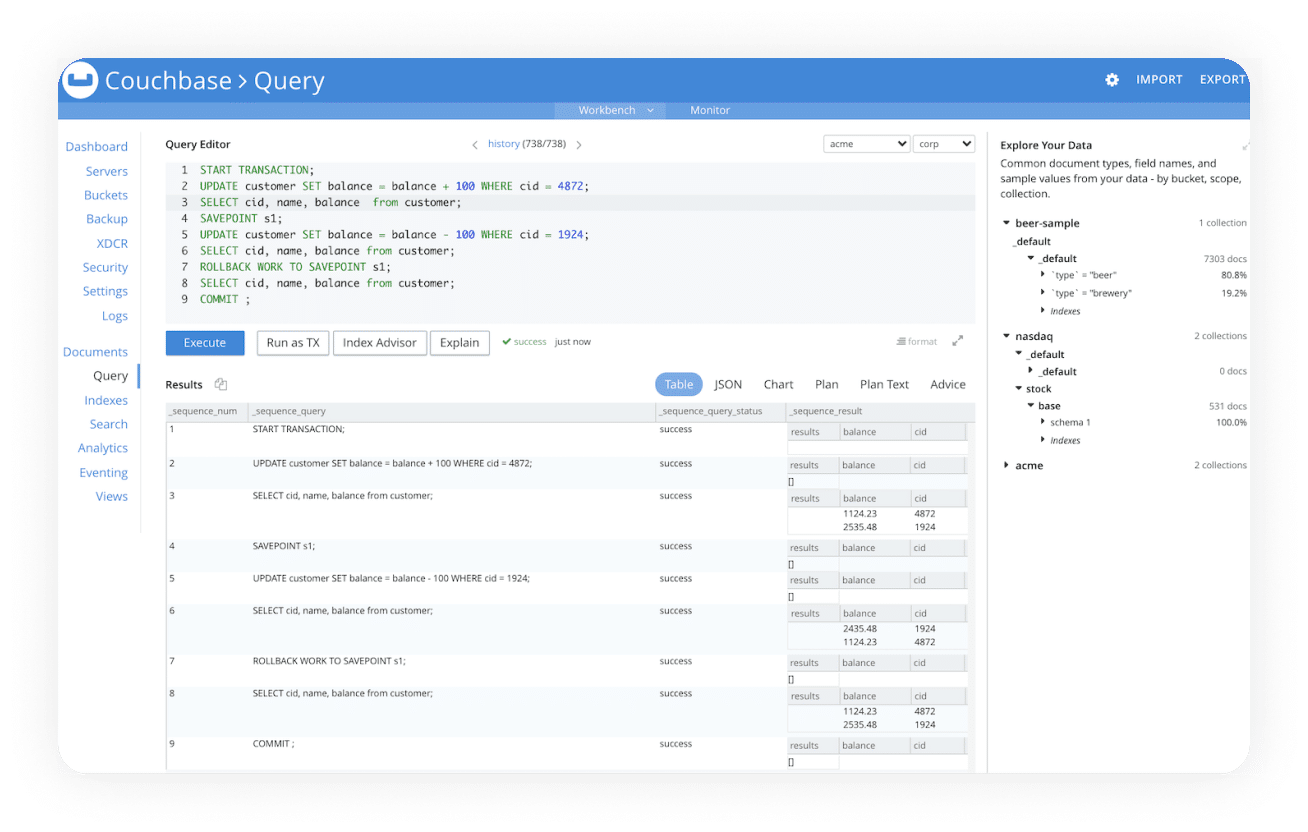Open the query context bucket dropdown showing acme
This screenshot has width=1308, height=832.
point(866,143)
